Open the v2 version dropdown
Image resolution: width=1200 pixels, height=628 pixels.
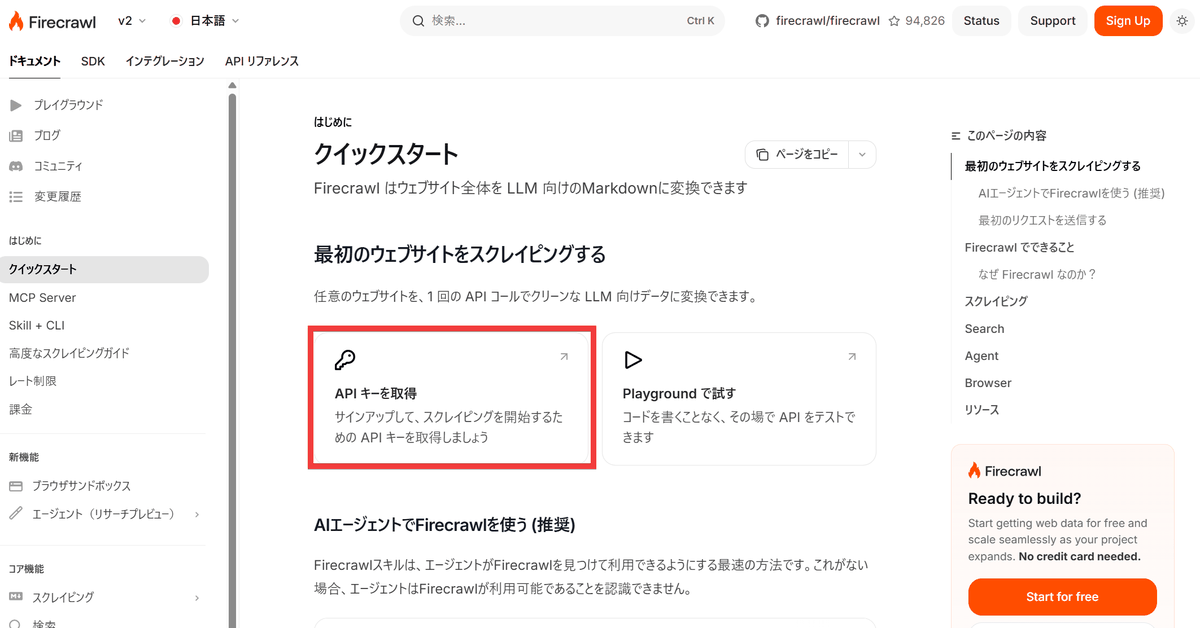pos(131,21)
